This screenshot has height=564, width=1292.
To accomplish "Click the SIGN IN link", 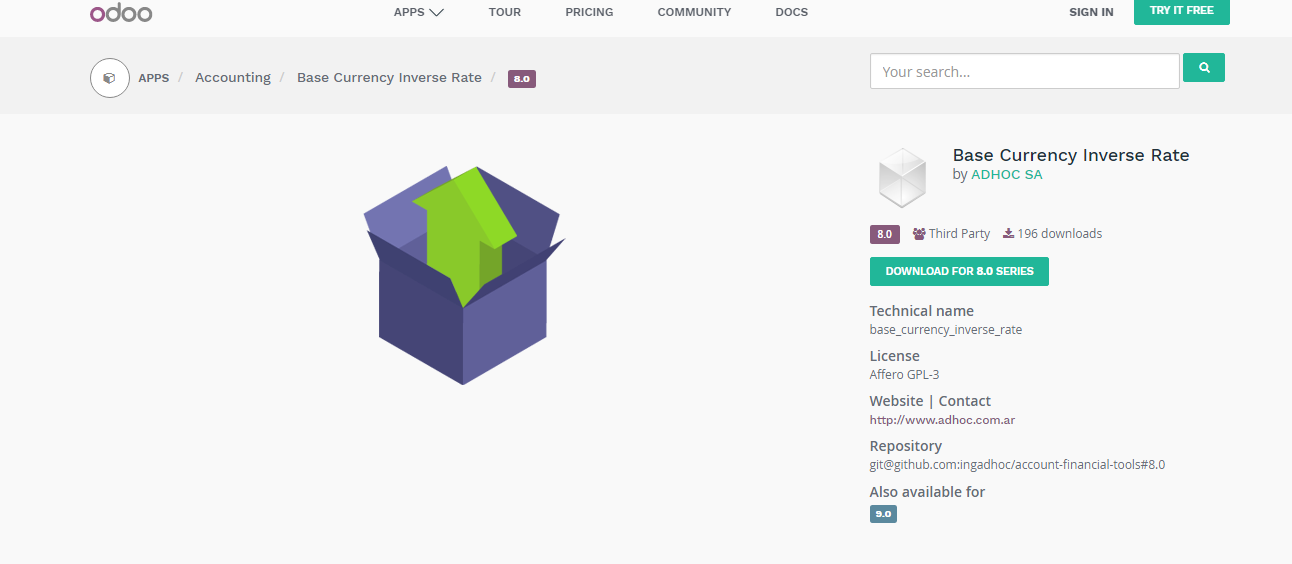I will [x=1091, y=12].
